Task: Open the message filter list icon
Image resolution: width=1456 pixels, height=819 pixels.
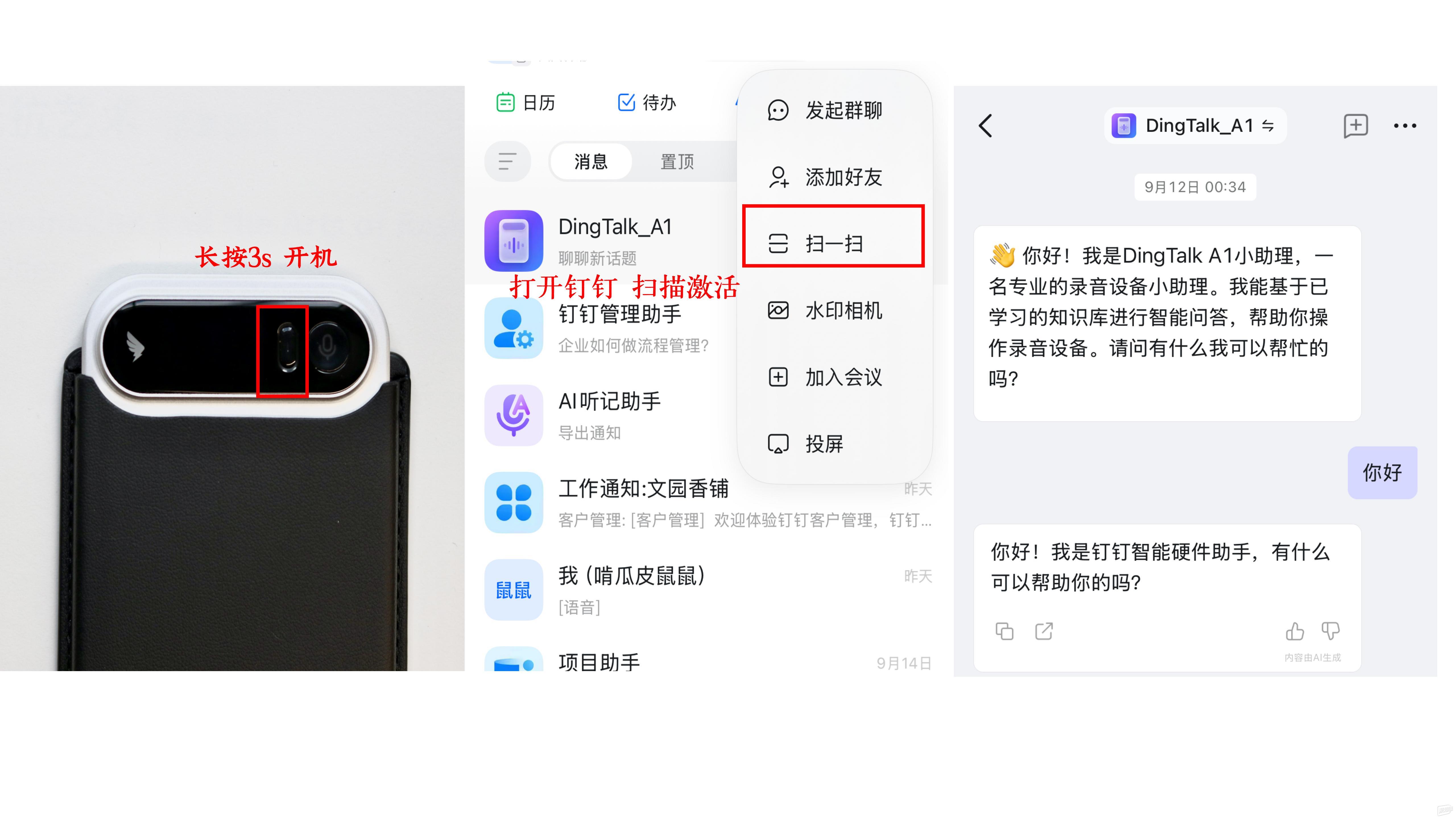Action: pyautogui.click(x=507, y=162)
